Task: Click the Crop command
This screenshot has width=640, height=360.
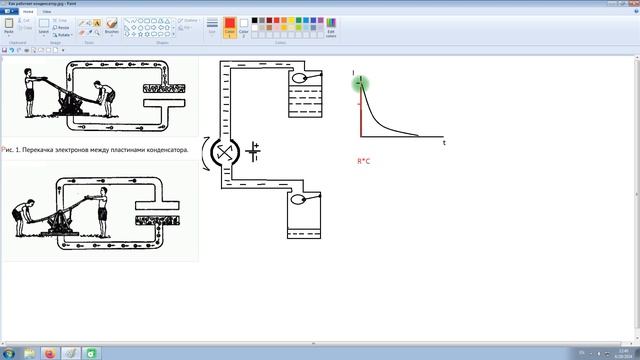Action: tap(60, 20)
